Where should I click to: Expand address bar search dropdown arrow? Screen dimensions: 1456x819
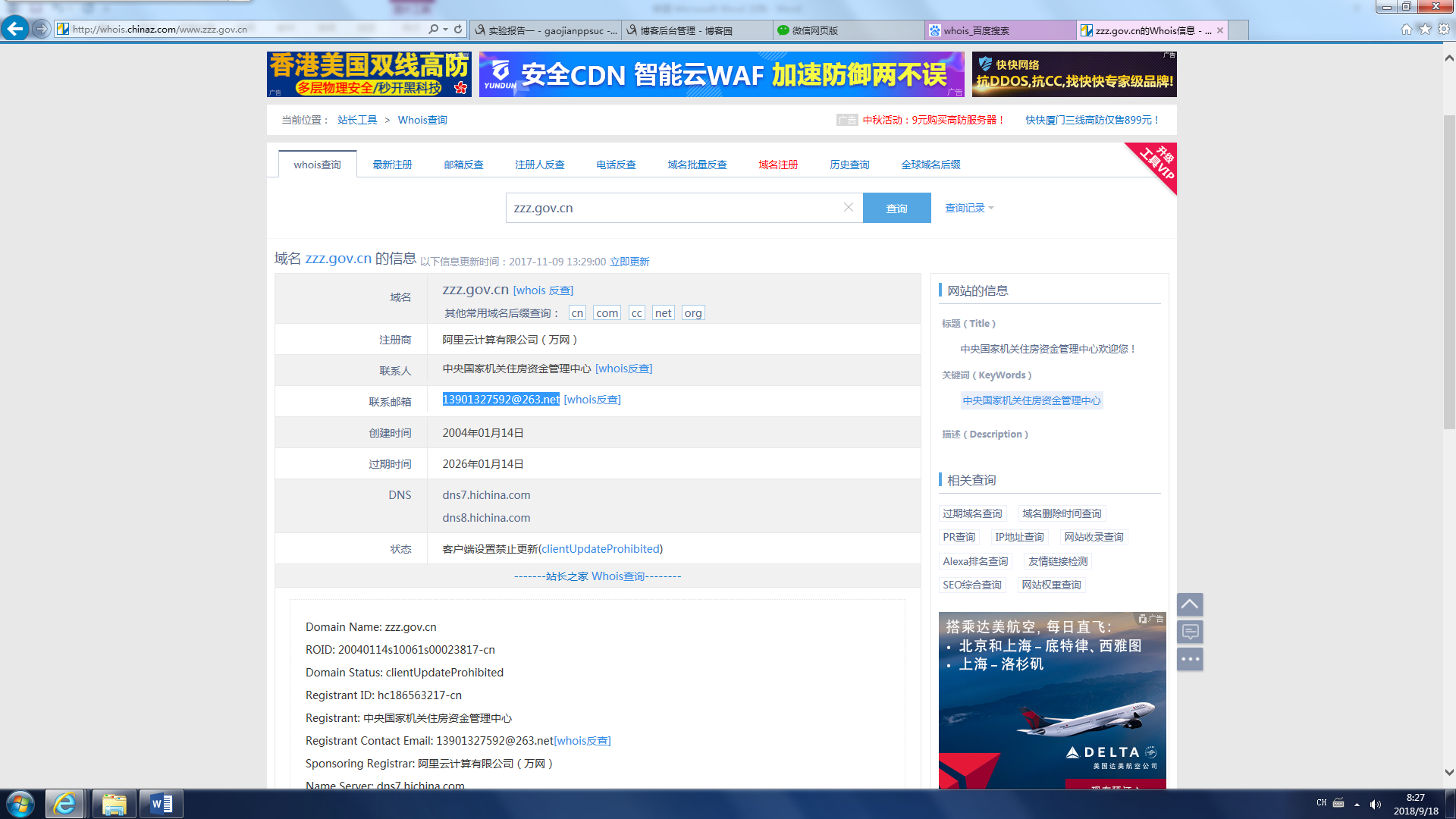point(445,29)
